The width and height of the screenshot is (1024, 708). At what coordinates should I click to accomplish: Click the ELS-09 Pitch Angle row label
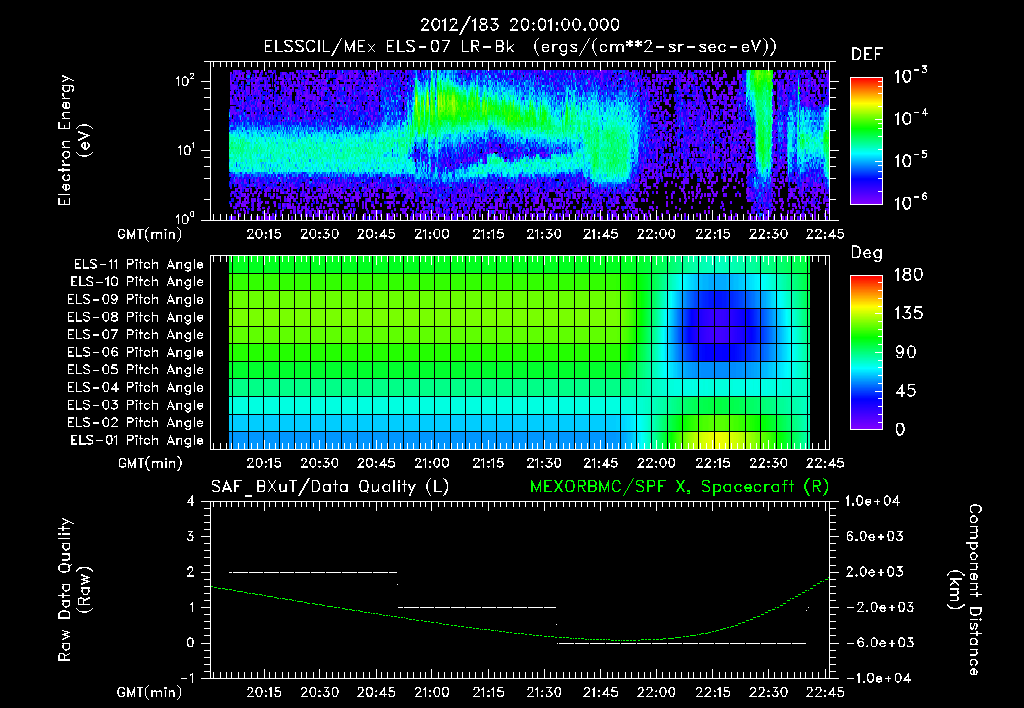pos(136,300)
